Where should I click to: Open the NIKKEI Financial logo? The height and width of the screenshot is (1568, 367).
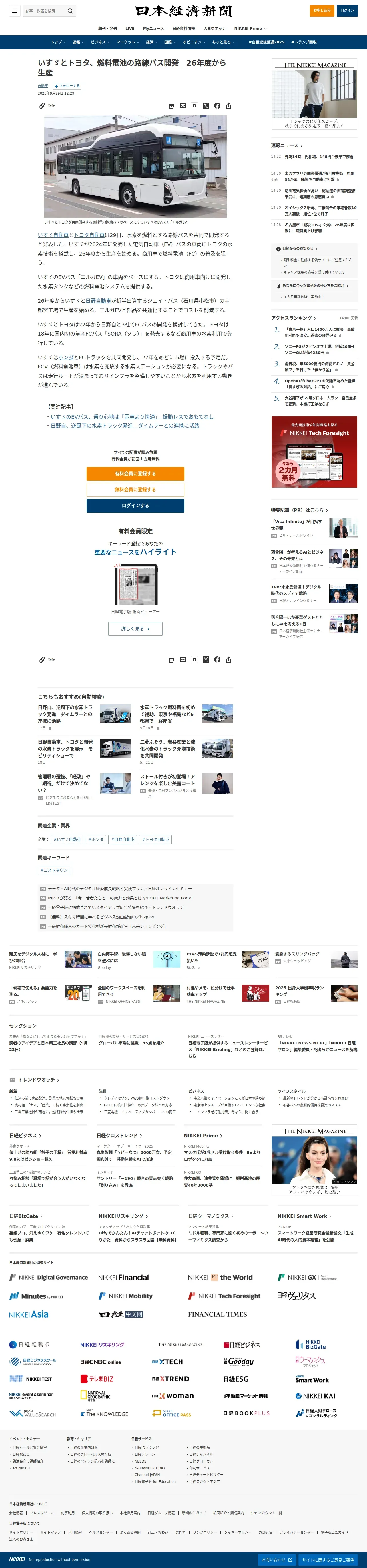point(124,1278)
